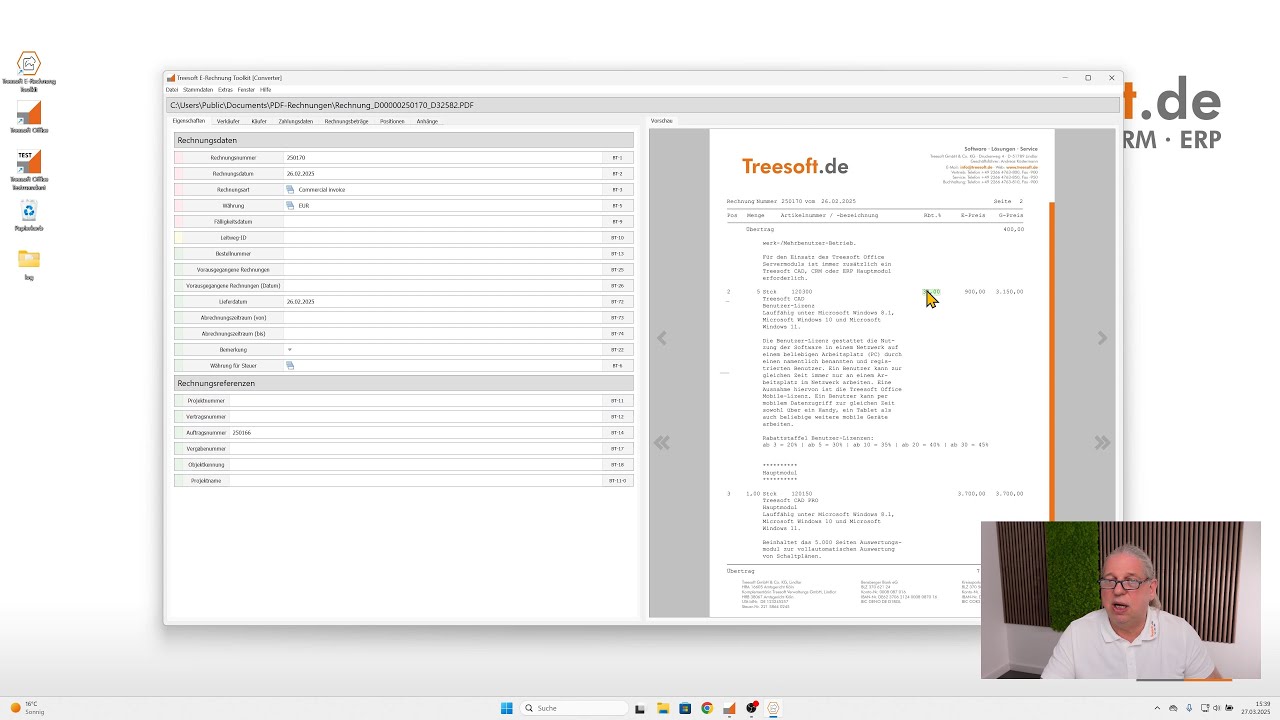1280x720 pixels.
Task: Open Task View in taskbar
Action: pyautogui.click(x=640, y=708)
